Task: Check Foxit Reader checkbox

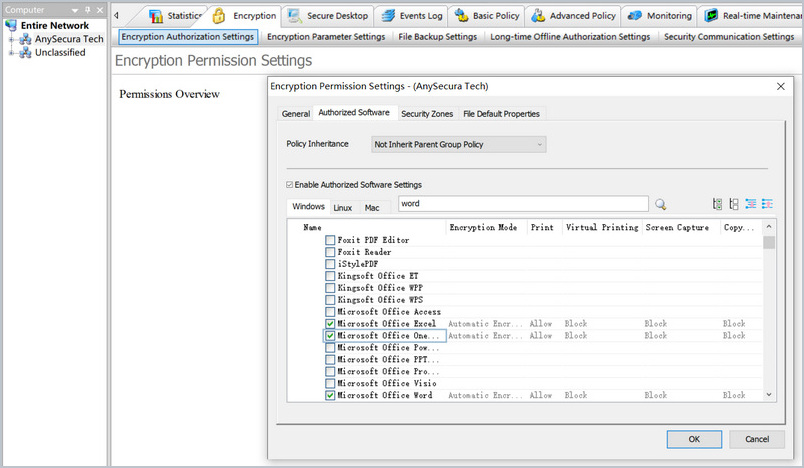Action: click(x=330, y=252)
